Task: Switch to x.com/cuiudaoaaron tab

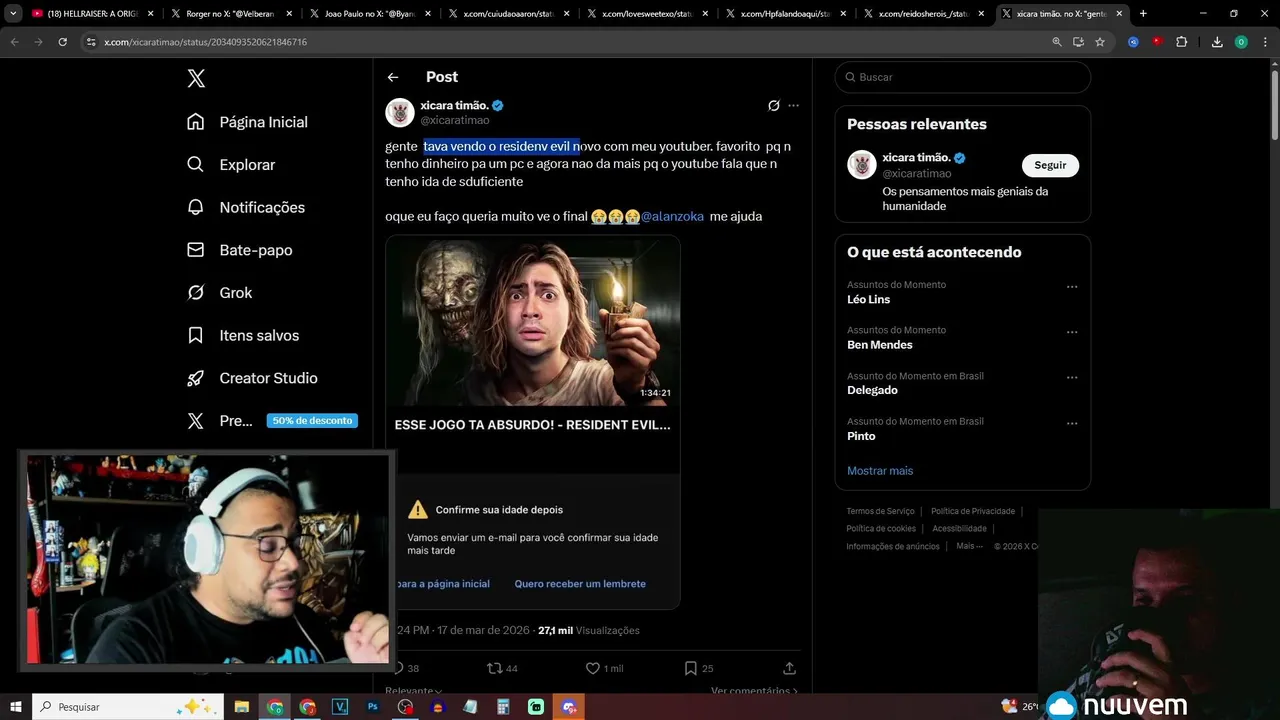Action: coord(508,14)
